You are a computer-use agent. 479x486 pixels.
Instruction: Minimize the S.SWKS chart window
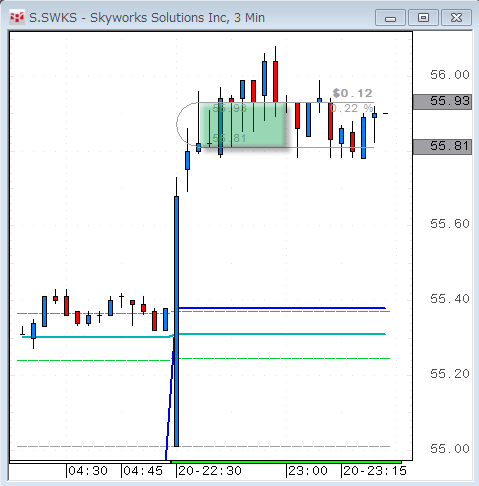pyautogui.click(x=390, y=18)
